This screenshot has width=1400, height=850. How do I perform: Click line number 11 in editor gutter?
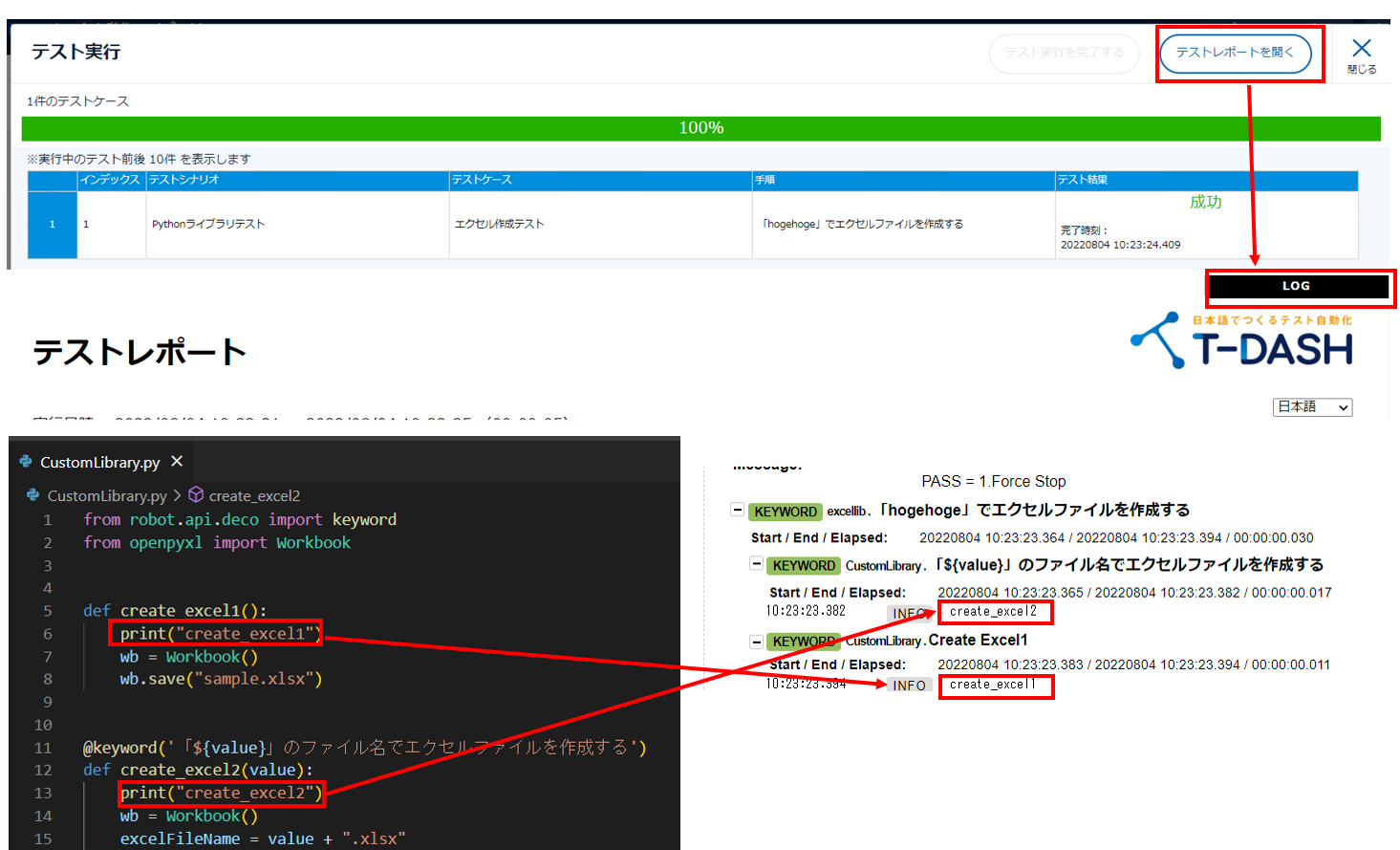click(43, 748)
